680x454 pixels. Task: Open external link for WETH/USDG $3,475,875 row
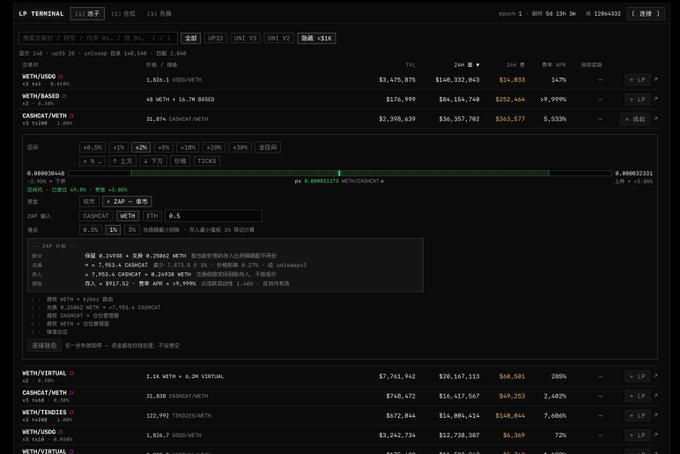coord(656,79)
